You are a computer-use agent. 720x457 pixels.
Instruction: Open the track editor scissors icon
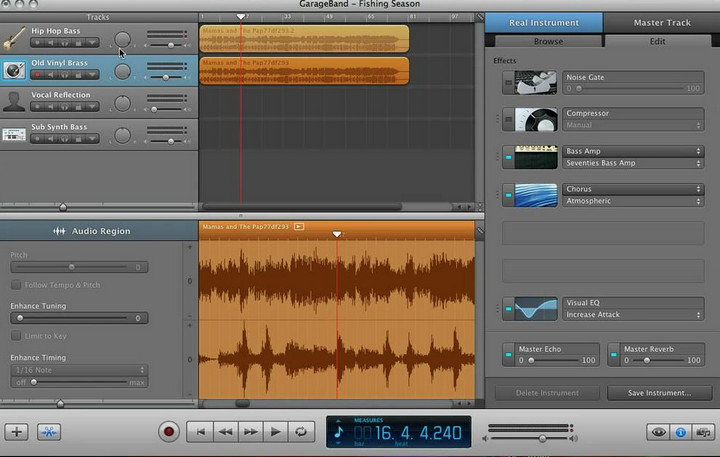pyautogui.click(x=48, y=432)
